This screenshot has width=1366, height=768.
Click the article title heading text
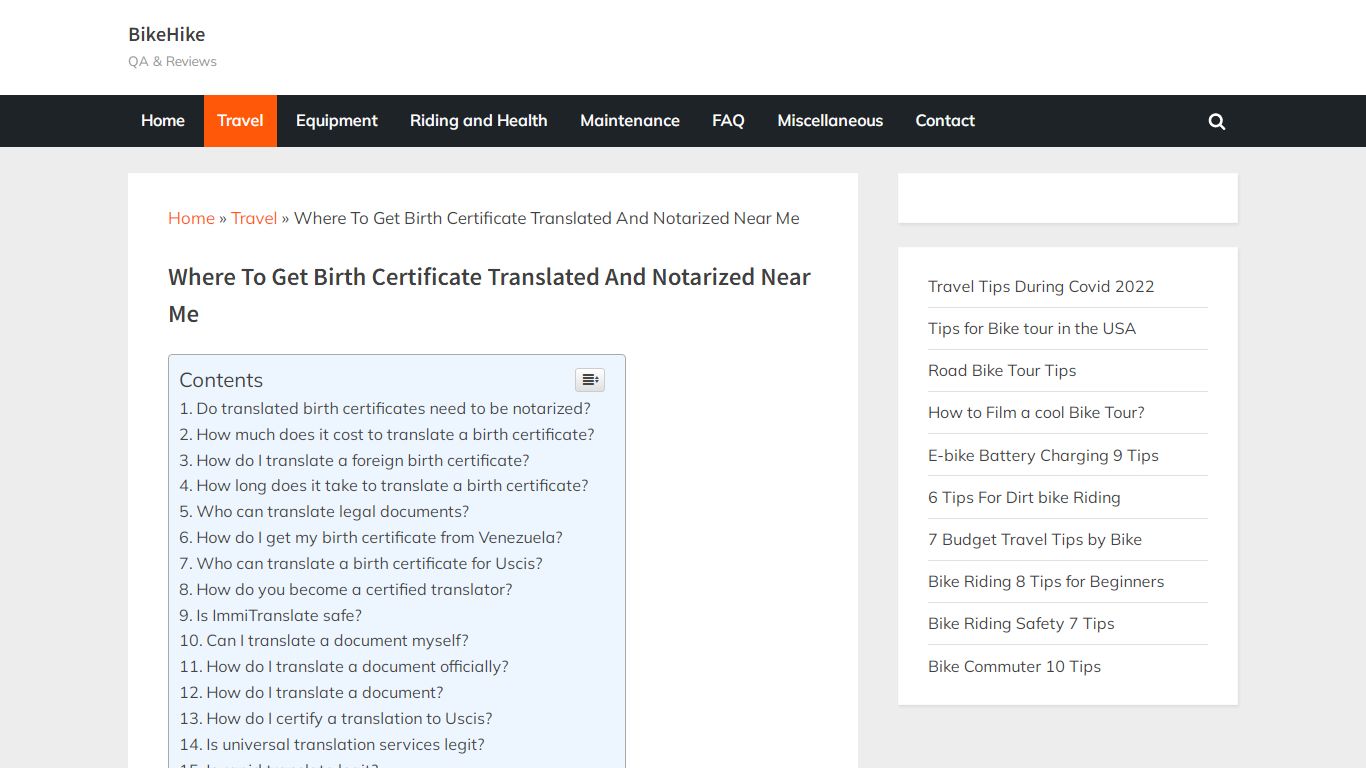click(x=489, y=295)
